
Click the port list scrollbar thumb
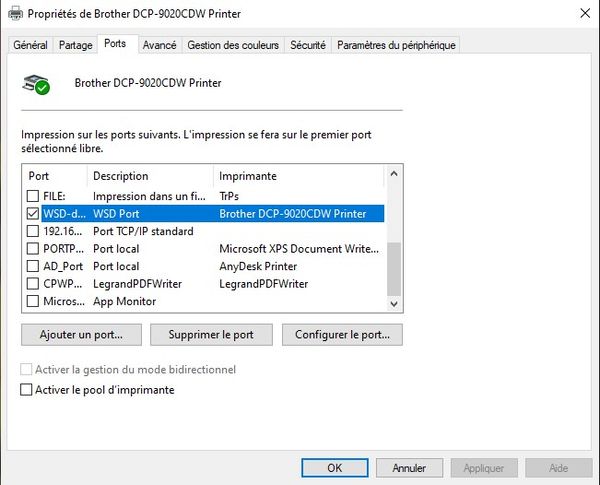tap(394, 269)
